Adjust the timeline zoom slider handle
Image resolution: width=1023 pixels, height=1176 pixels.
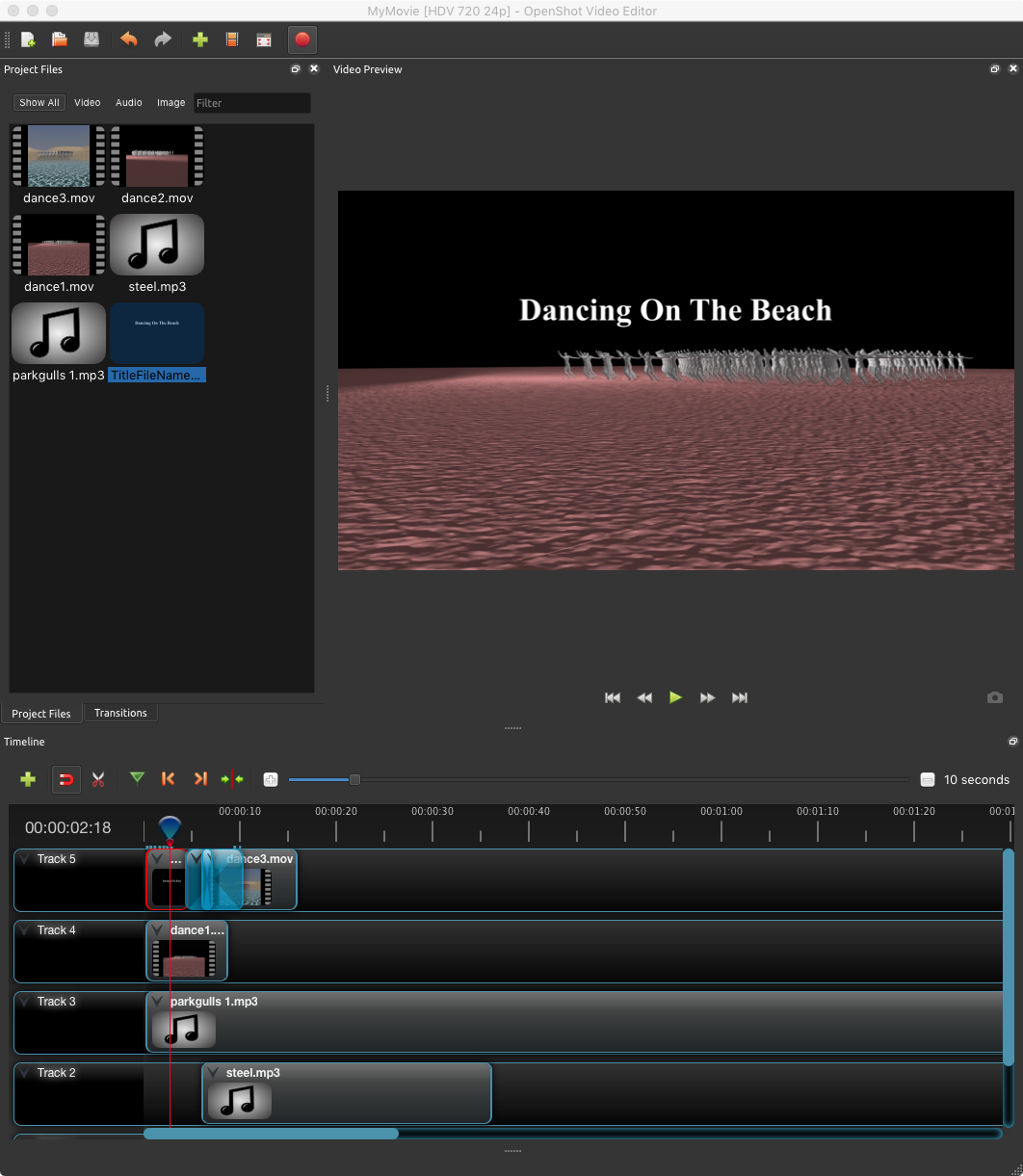354,779
